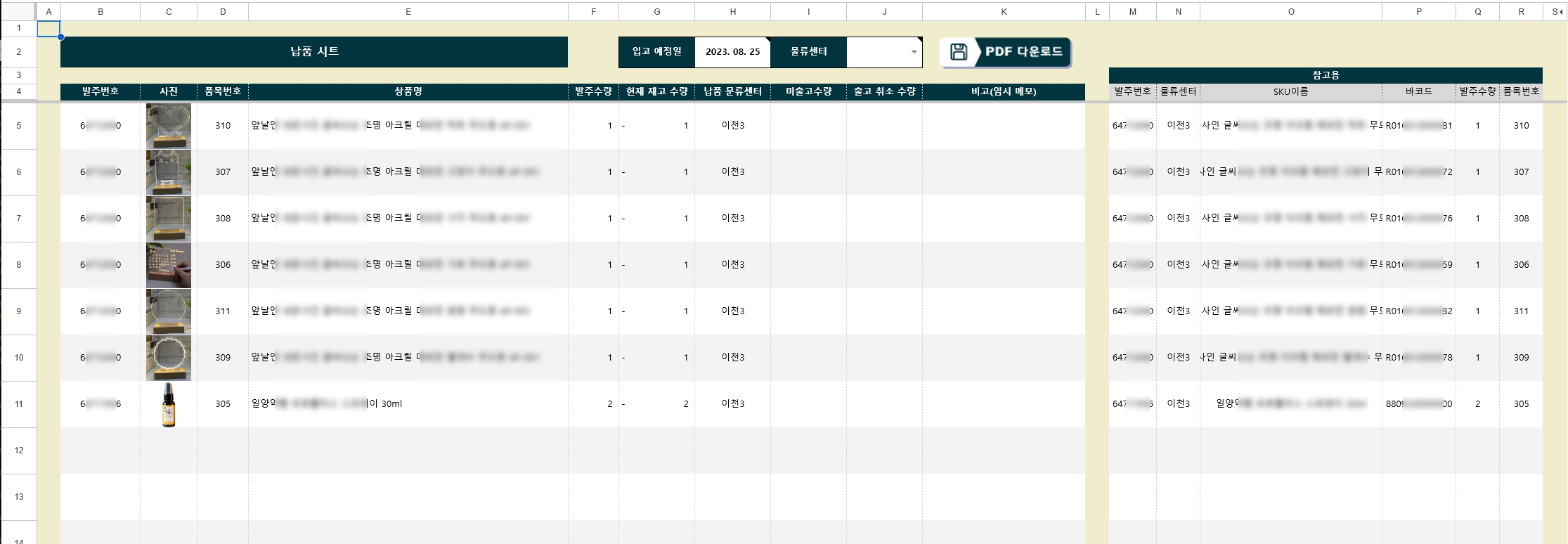
Task: Select column header K
Action: coord(1004,11)
